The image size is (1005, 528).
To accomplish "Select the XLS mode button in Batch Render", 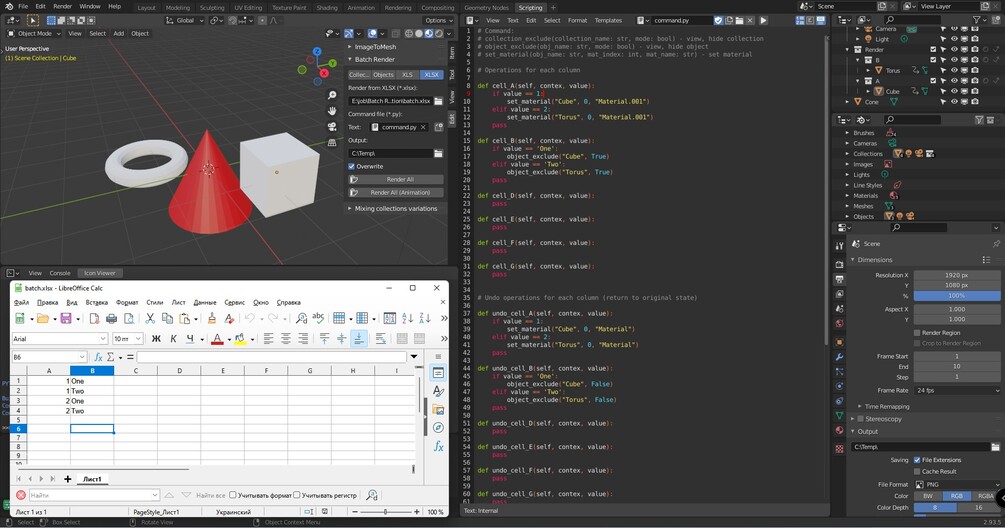I will click(x=407, y=74).
